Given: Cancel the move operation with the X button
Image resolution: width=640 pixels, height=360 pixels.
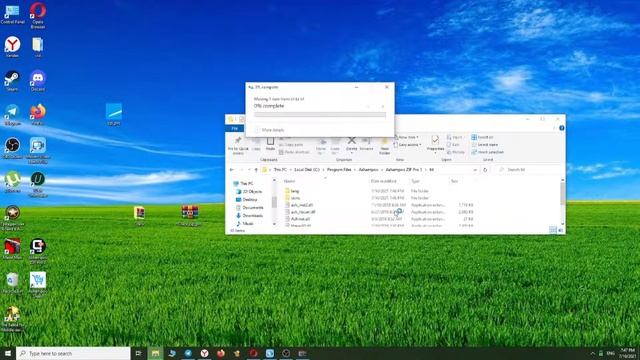Looking at the screenshot, I should pos(382,106).
